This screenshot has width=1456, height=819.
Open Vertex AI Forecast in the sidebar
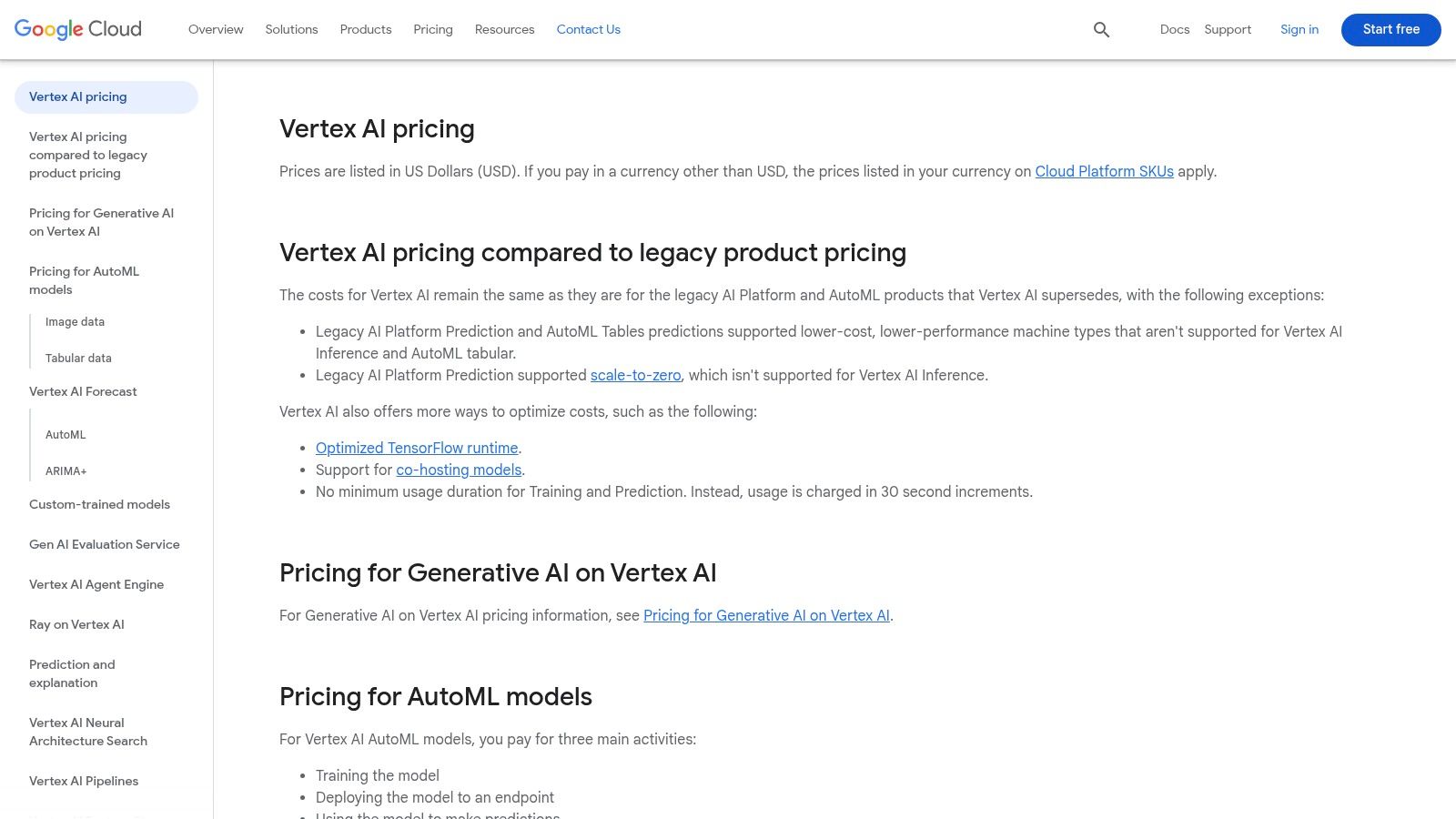[x=83, y=391]
